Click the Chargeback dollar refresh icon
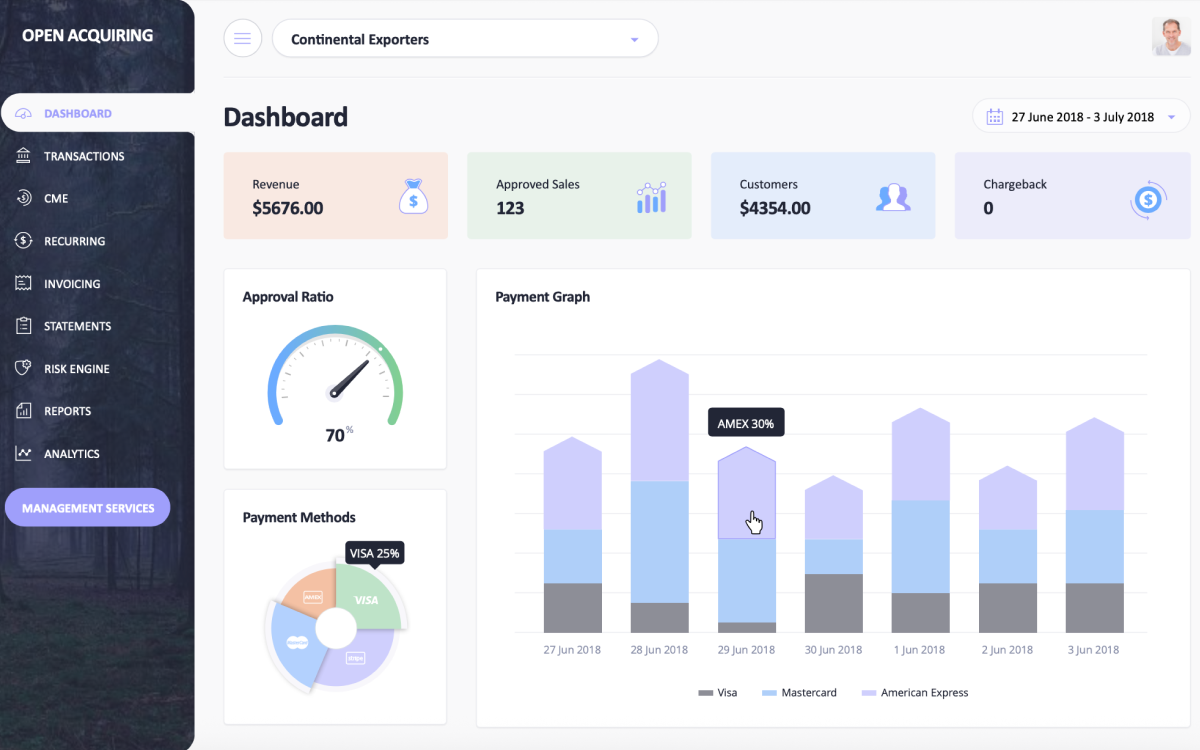 point(1147,200)
